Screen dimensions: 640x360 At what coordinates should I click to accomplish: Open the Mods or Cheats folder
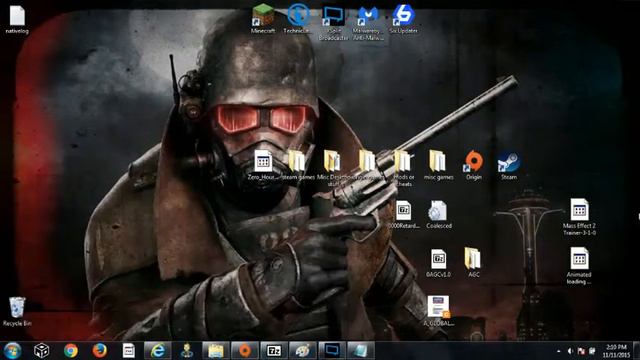tap(403, 168)
